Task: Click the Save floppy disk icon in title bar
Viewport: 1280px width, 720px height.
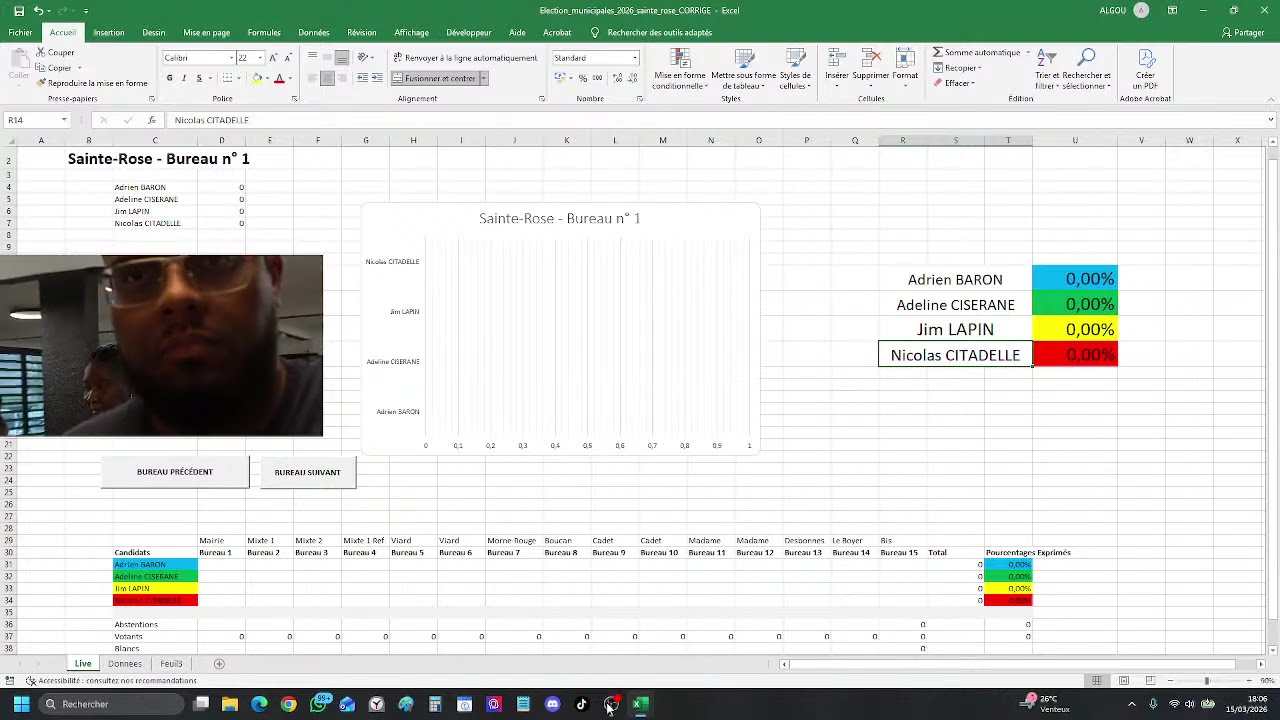Action: pos(19,11)
